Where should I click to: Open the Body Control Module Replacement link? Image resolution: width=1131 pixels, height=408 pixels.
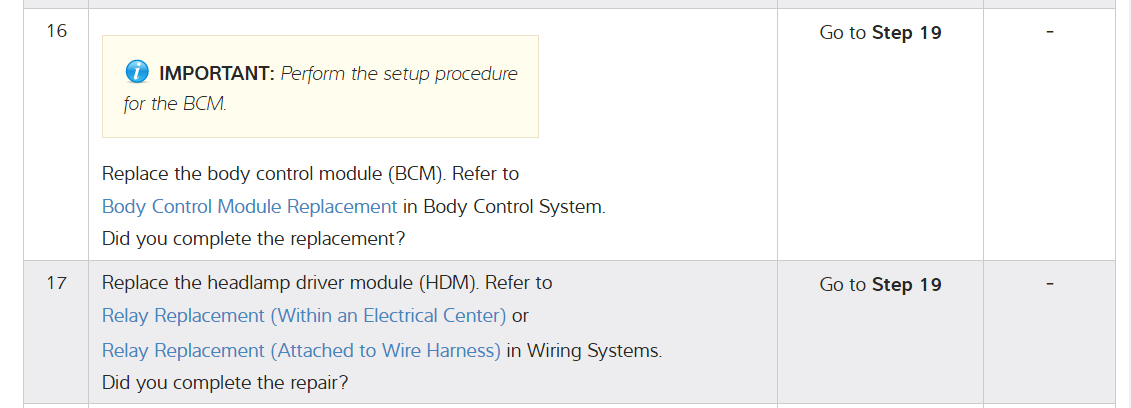pos(249,207)
